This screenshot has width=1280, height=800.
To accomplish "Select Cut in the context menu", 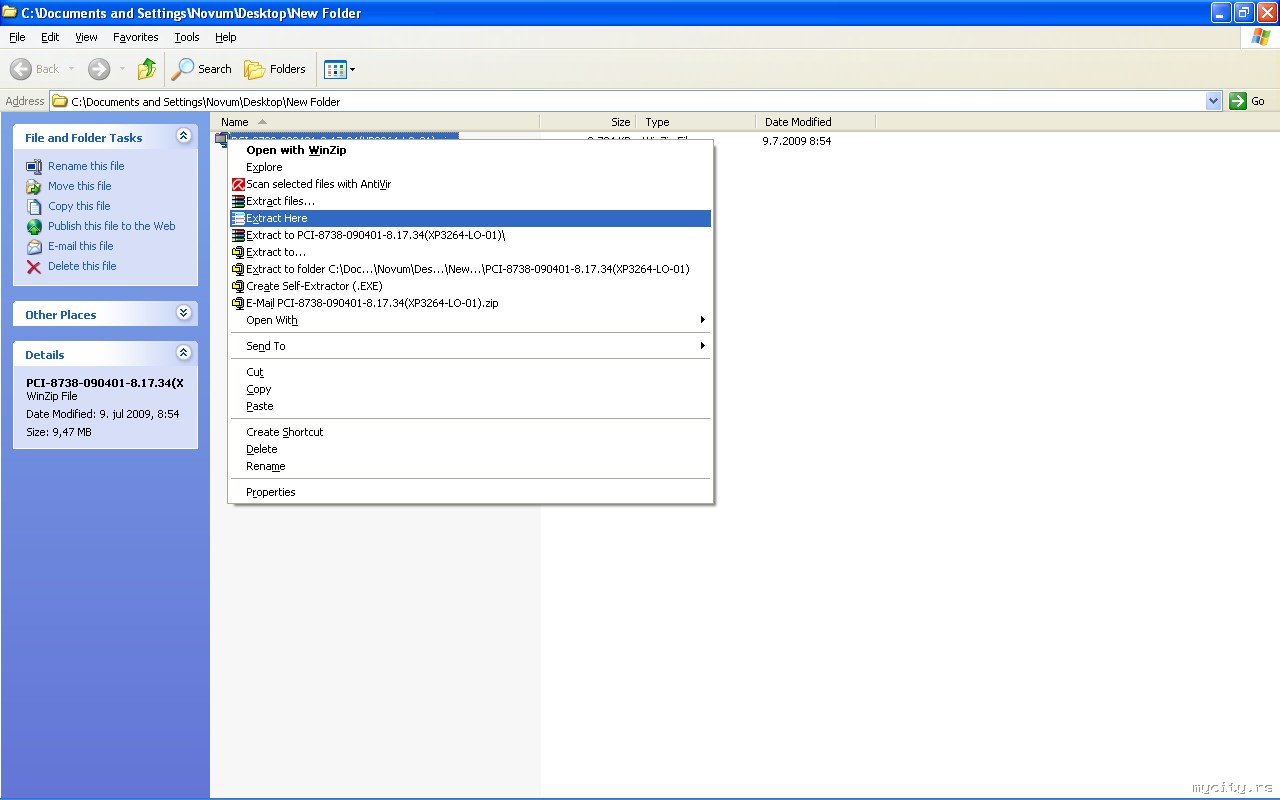I will pos(470,372).
